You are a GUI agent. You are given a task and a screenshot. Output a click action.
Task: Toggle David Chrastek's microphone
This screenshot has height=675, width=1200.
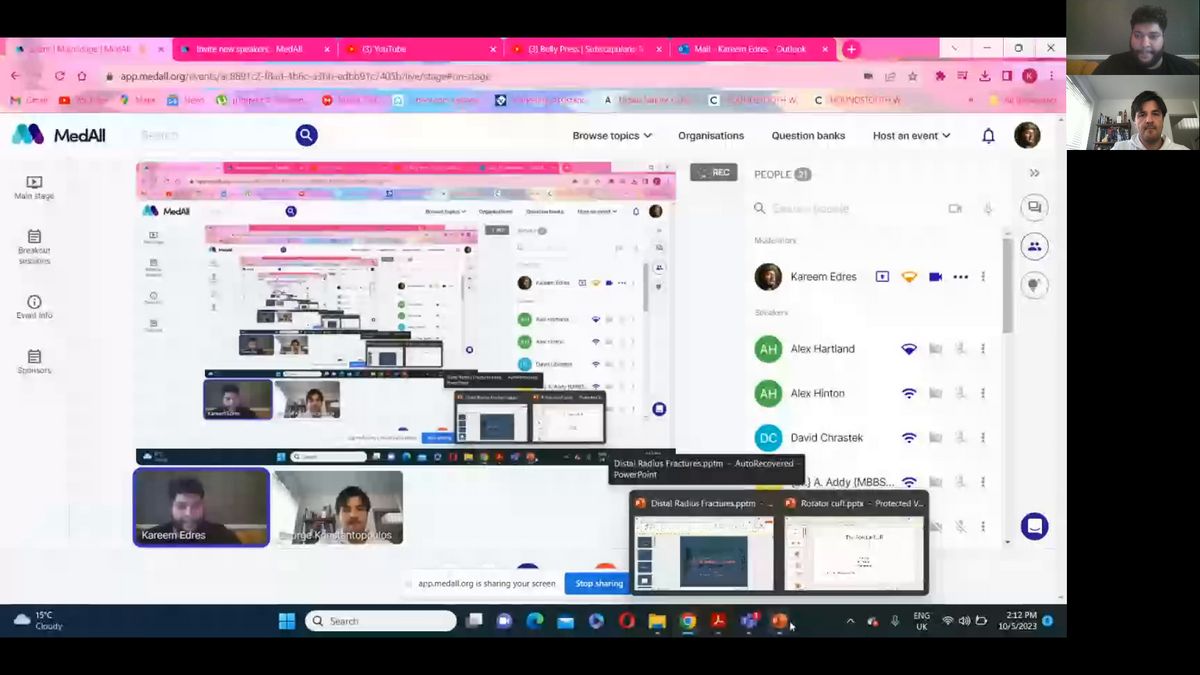960,438
